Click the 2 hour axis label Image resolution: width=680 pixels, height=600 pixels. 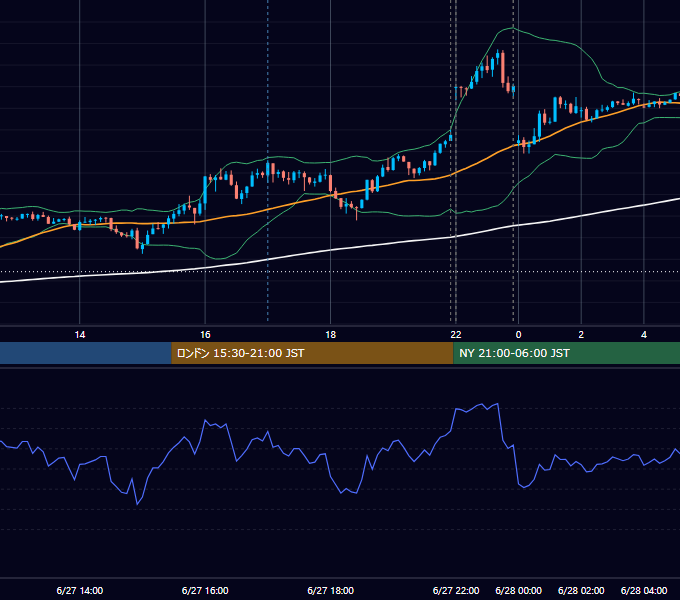click(581, 335)
